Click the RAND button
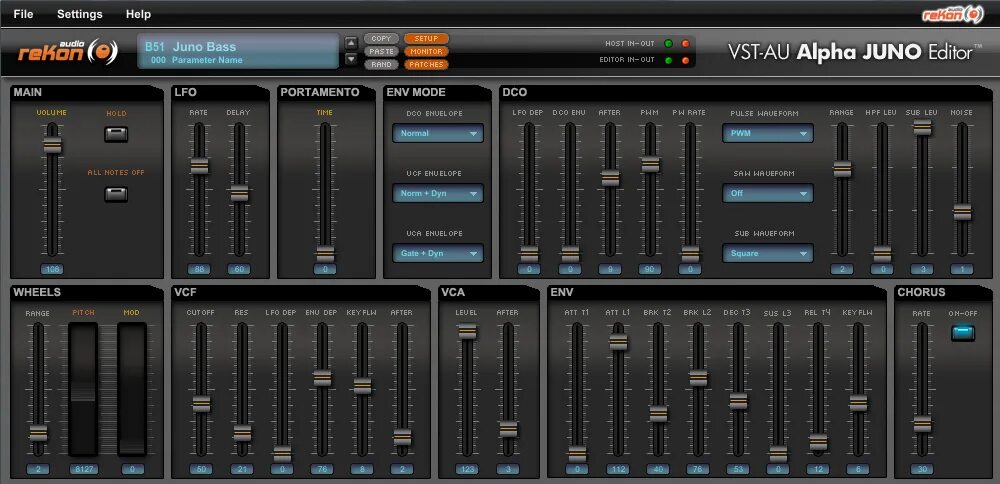The width and height of the screenshot is (1000, 484). point(381,64)
